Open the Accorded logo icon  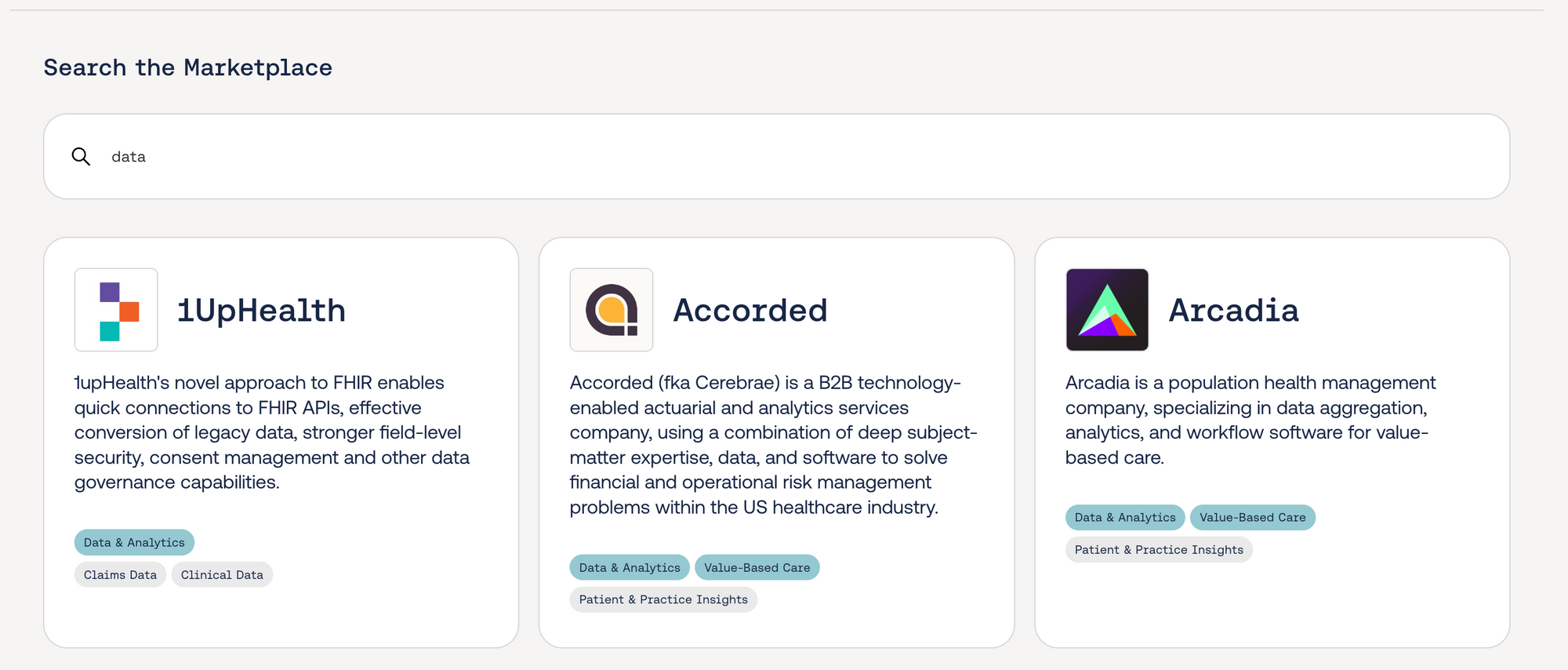(612, 310)
